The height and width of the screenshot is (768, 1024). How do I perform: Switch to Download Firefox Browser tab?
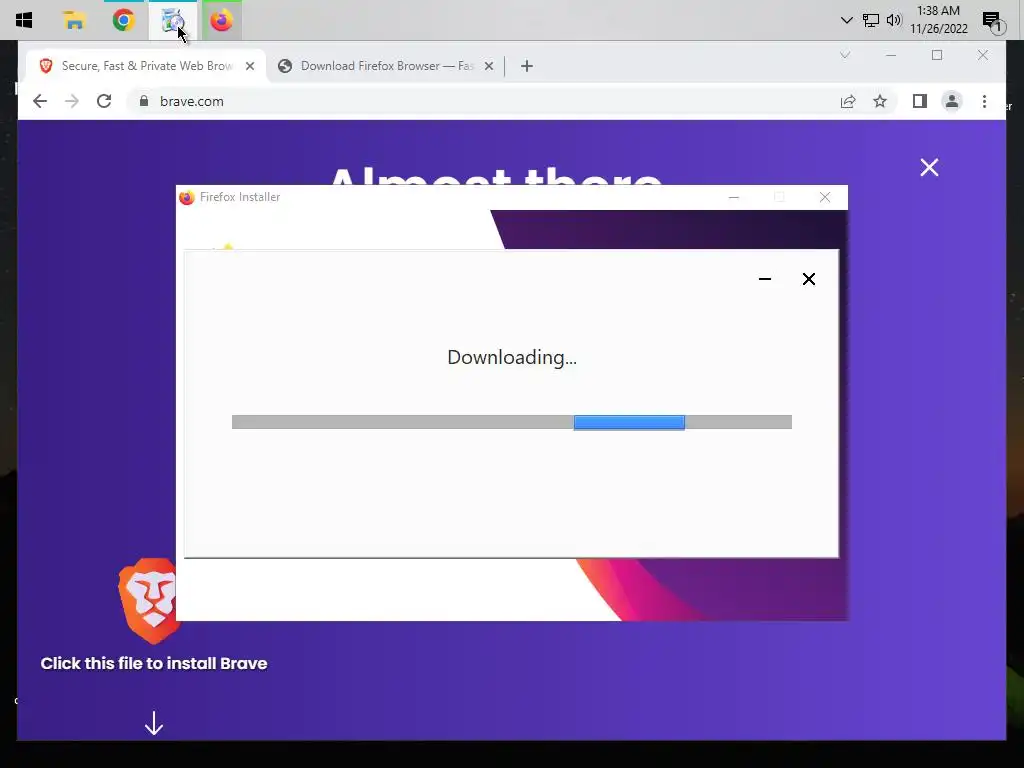(385, 66)
